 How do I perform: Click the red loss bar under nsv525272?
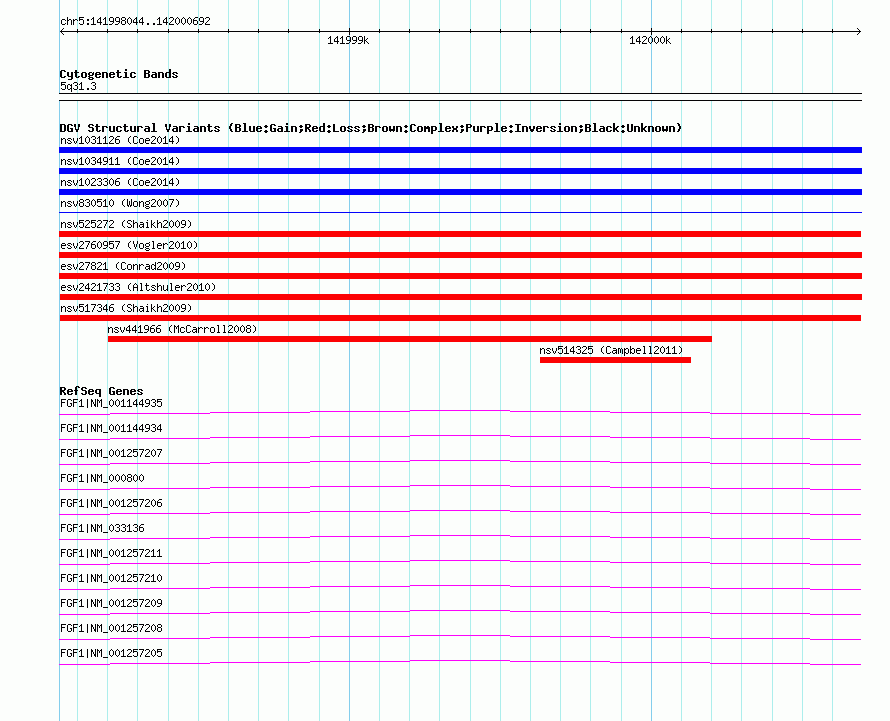(460, 234)
